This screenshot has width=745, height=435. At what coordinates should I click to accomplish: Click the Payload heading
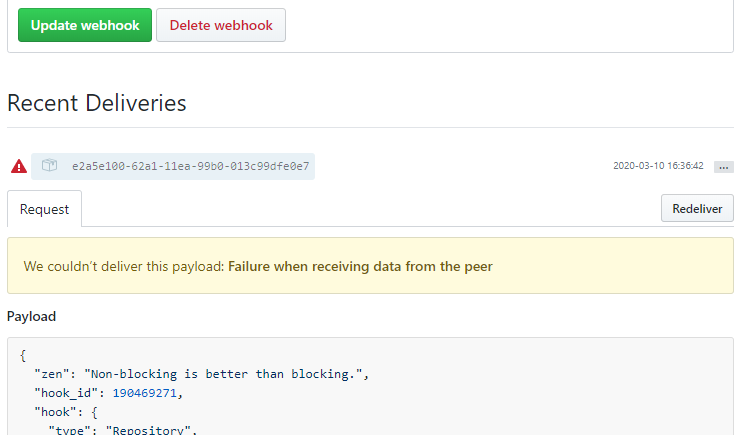click(x=31, y=316)
